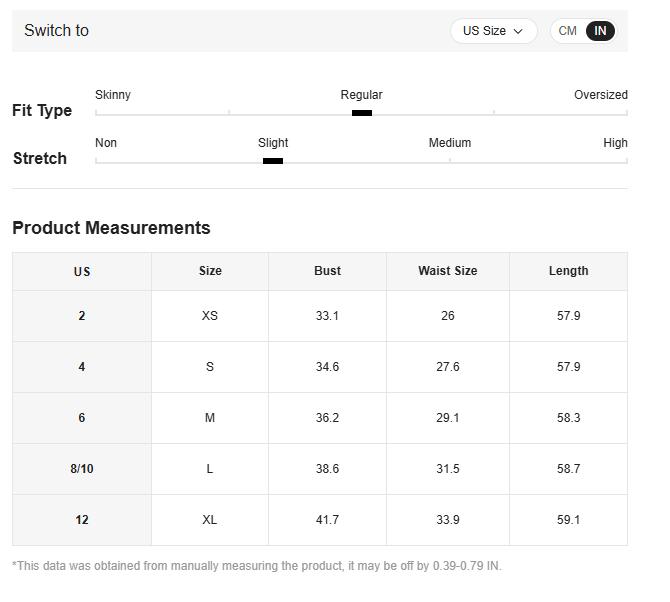The width and height of the screenshot is (670, 602).
Task: Click the Bust column header
Action: 327,271
